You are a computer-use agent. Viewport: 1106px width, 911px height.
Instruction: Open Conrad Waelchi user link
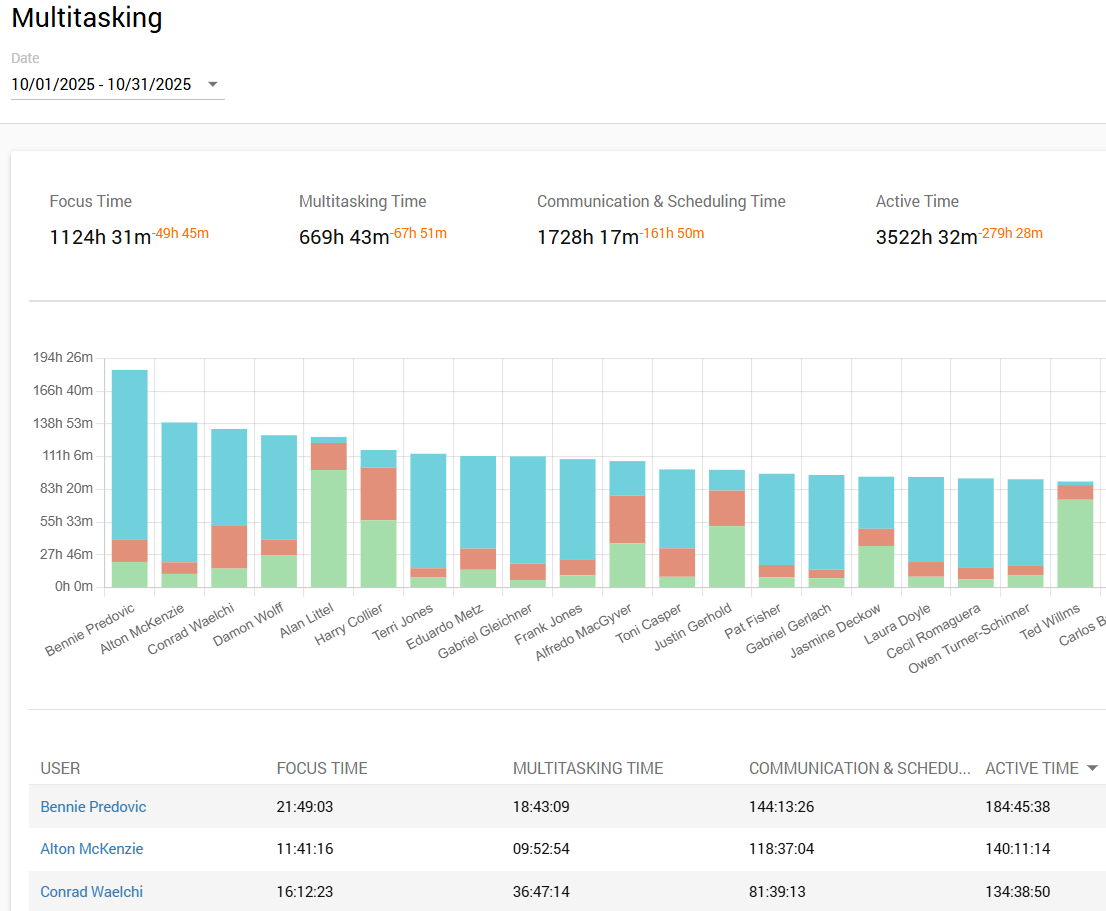92,891
